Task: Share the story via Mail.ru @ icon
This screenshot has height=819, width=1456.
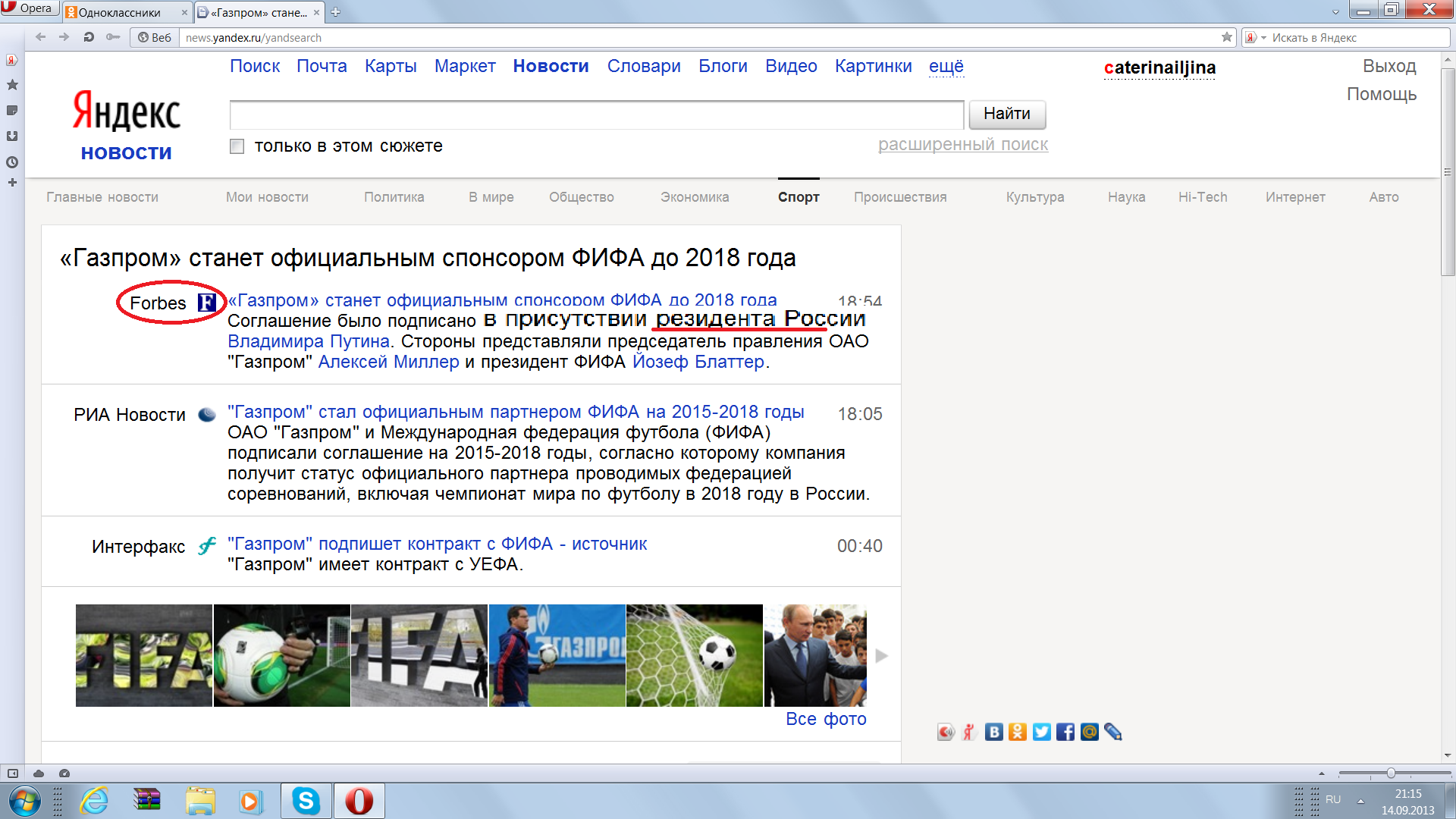Action: [1090, 732]
